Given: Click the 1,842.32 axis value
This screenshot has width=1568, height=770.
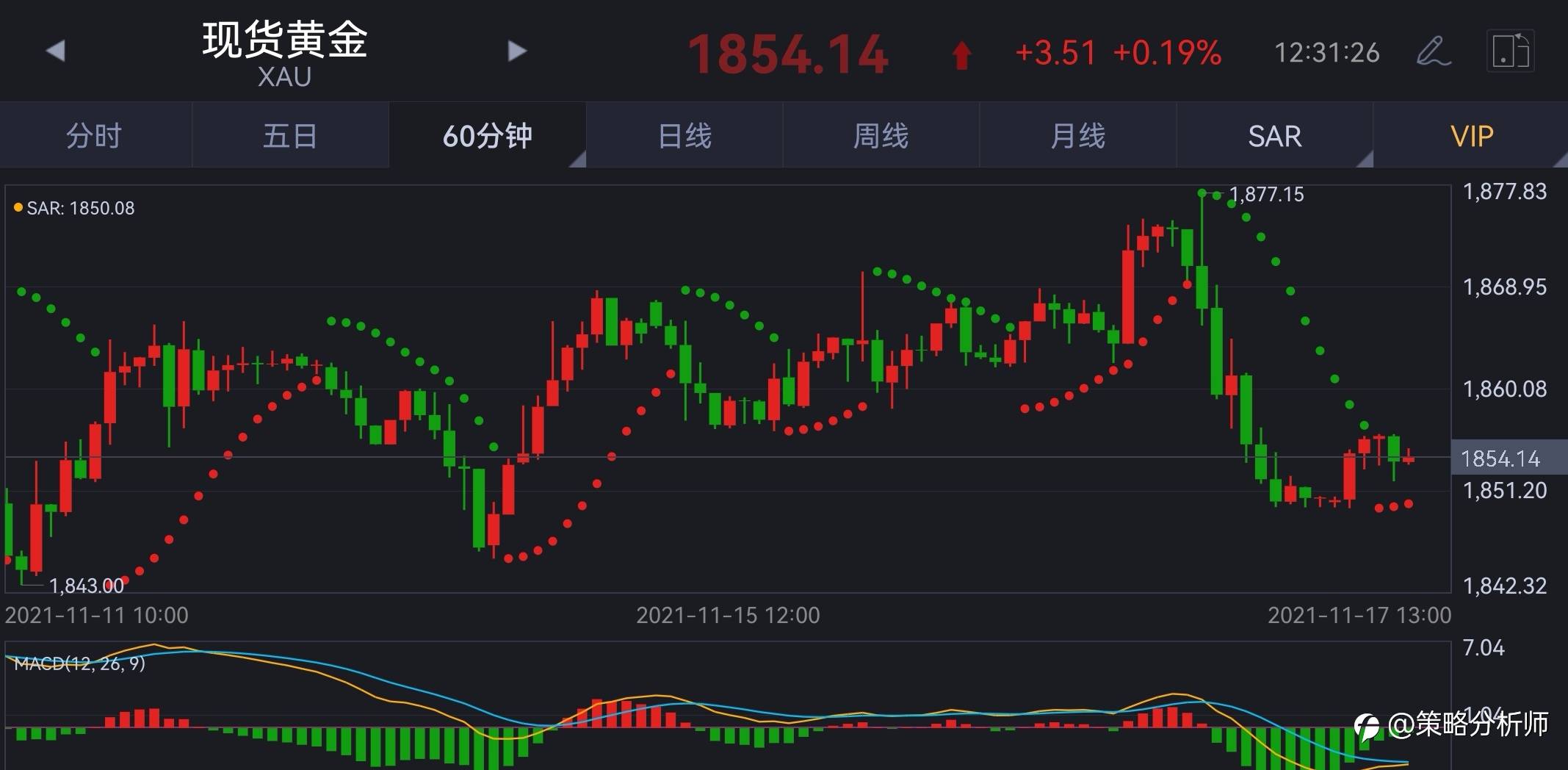Looking at the screenshot, I should click(1504, 586).
